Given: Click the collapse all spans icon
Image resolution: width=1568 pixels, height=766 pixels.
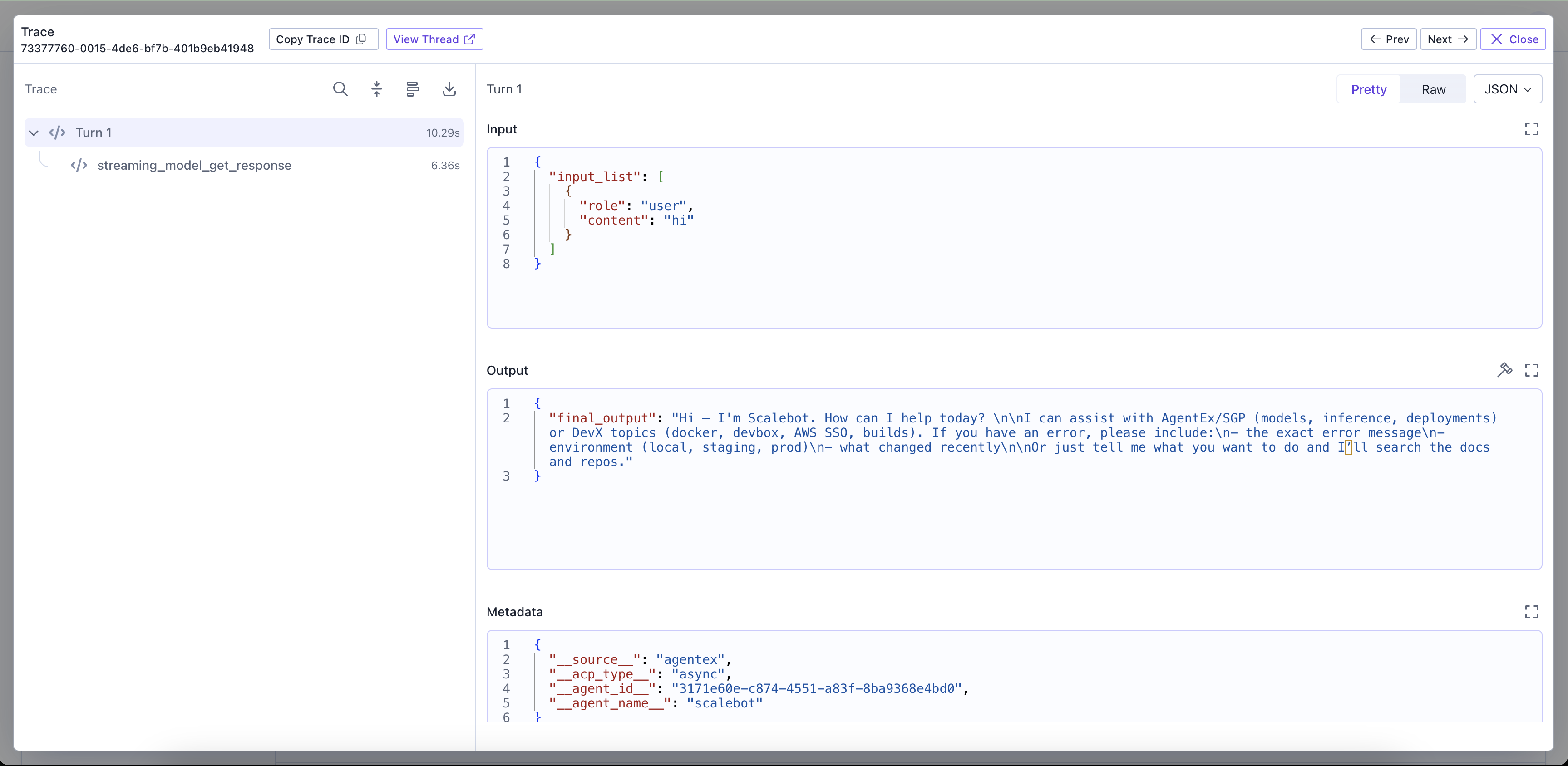Looking at the screenshot, I should [377, 89].
